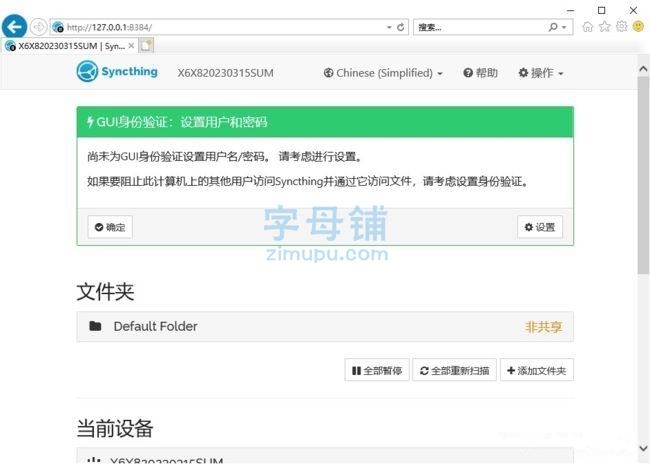Click the 全部暂停 button
This screenshot has height=464, width=650.
pos(377,370)
